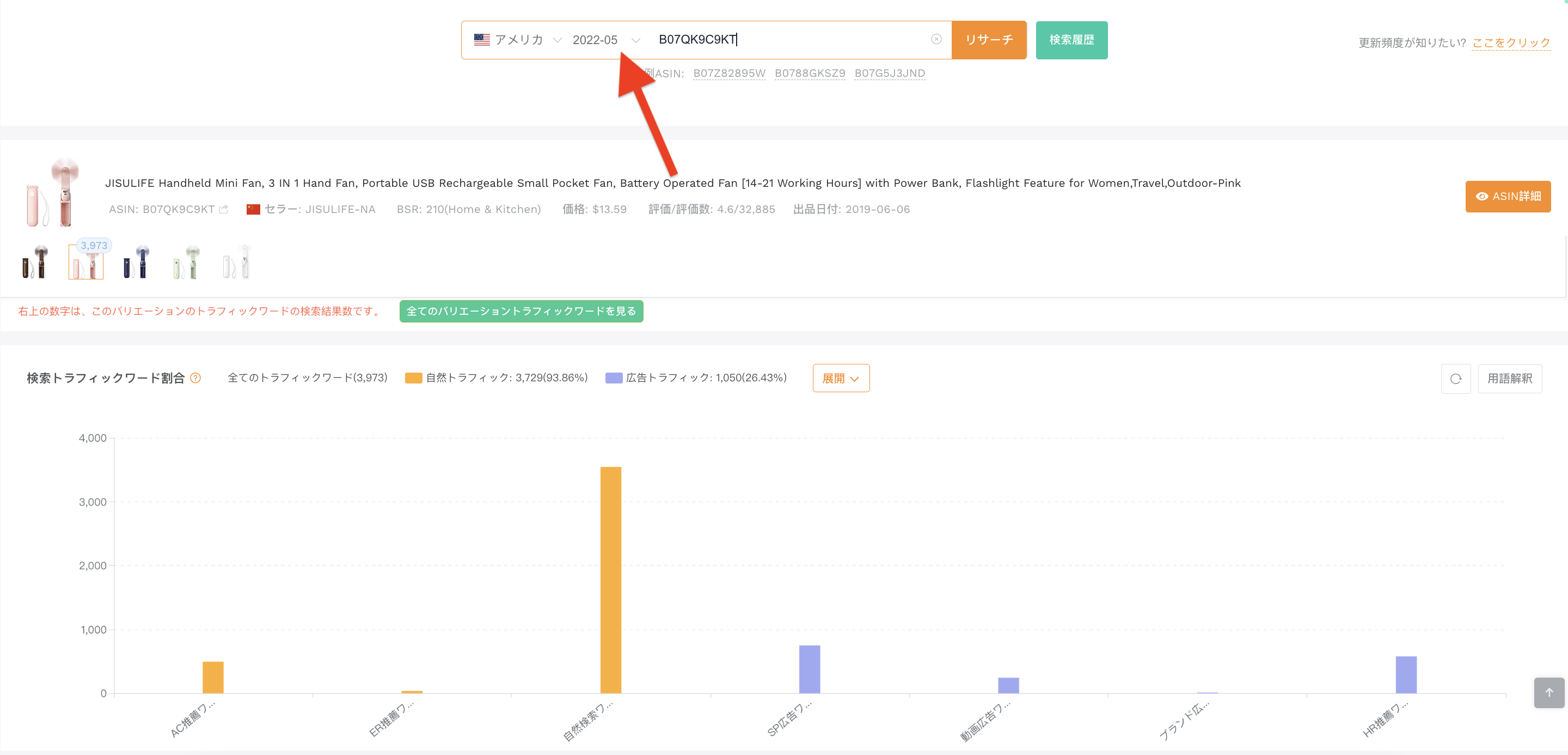Click the HR推薦ワ… purple bar
The height and width of the screenshot is (755, 1568).
coord(1406,674)
